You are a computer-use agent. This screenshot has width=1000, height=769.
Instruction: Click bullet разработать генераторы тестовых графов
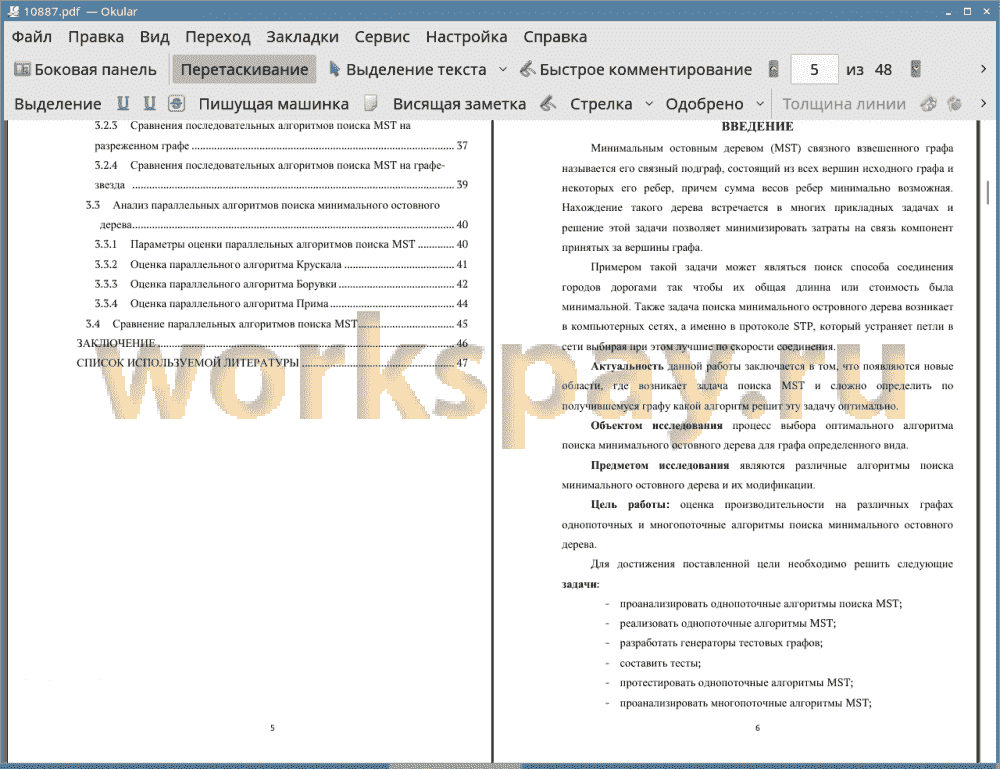click(721, 643)
